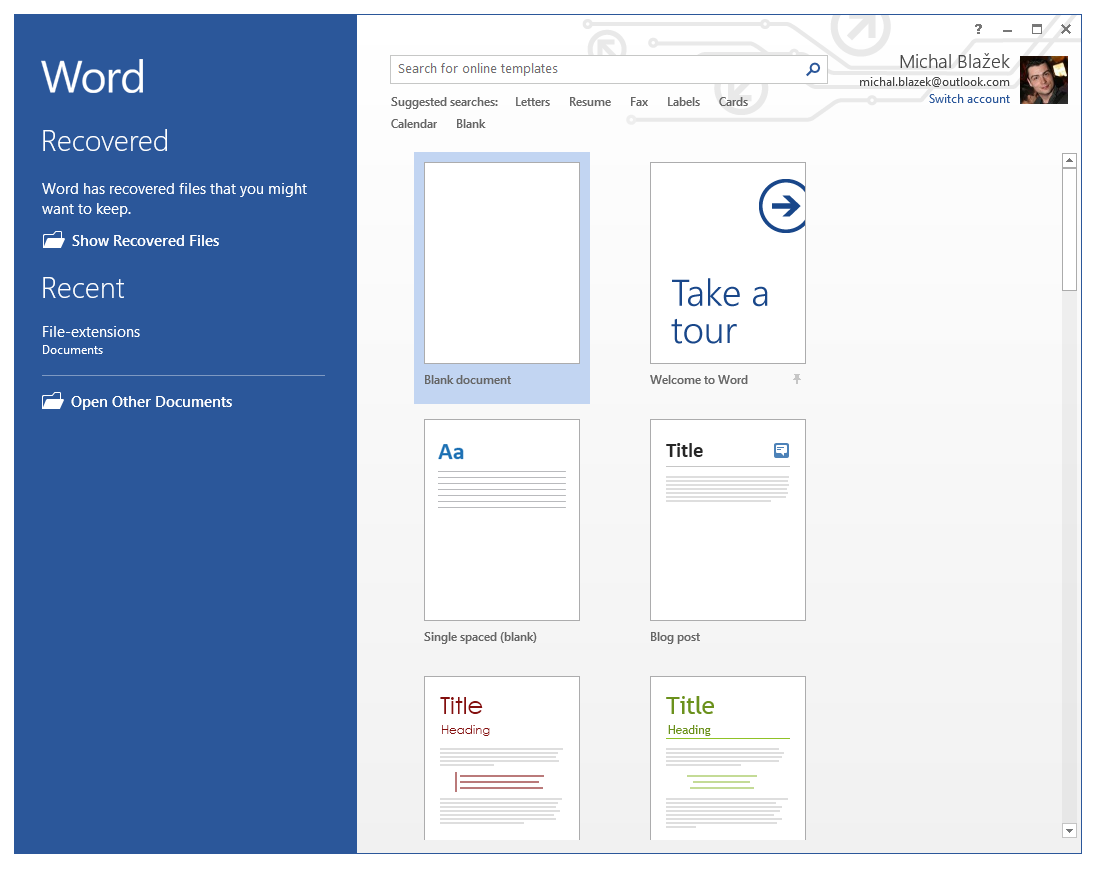The width and height of the screenshot is (1100, 872).
Task: Click the folder icon beside Show Recovered Files
Action: (53, 241)
